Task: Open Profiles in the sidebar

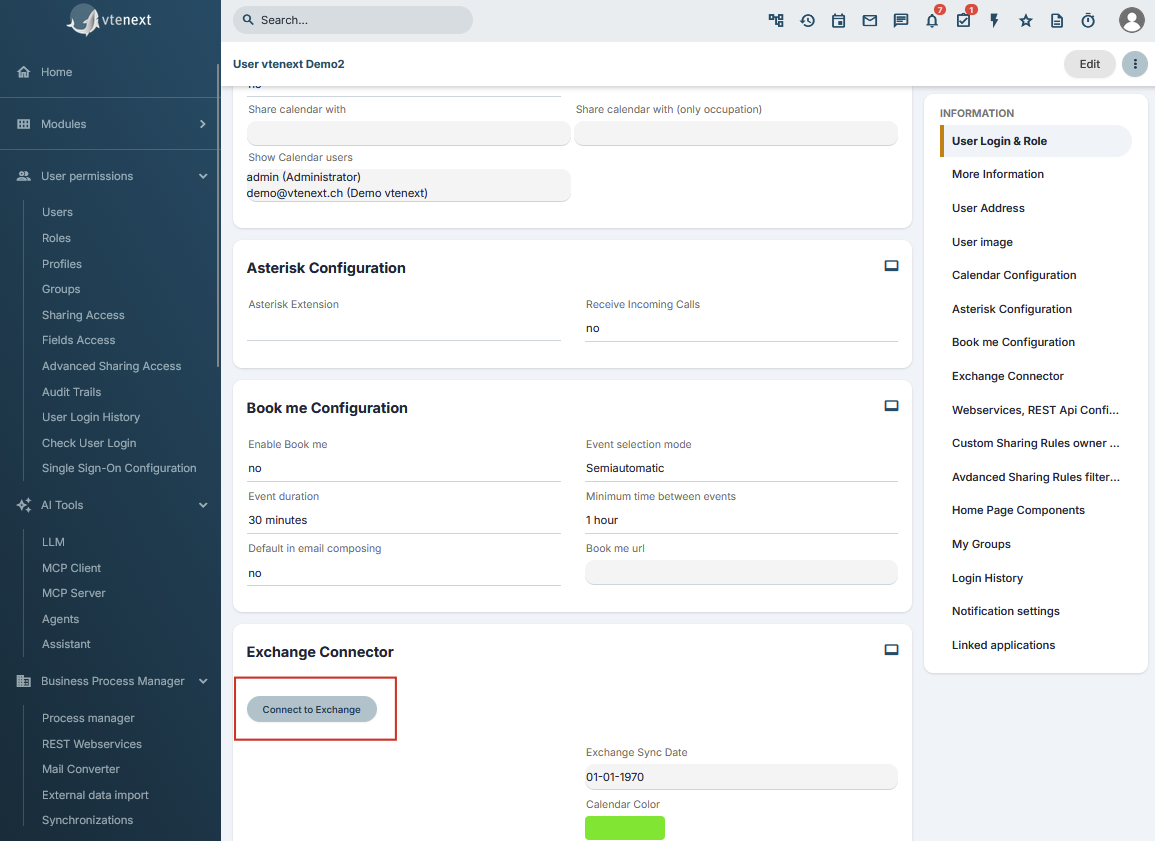Action: point(62,264)
